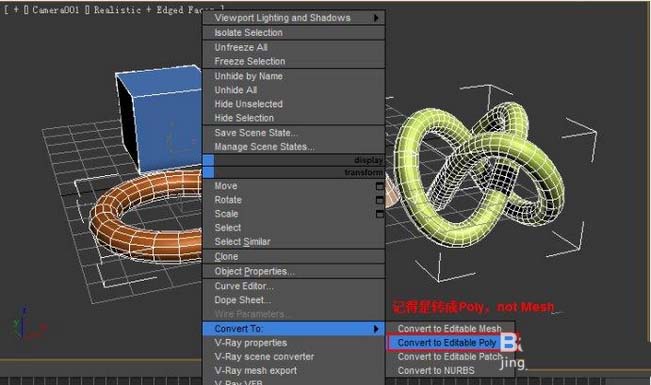This screenshot has height=385, width=651.
Task: Choose Select Similar entry
Action: pos(294,242)
